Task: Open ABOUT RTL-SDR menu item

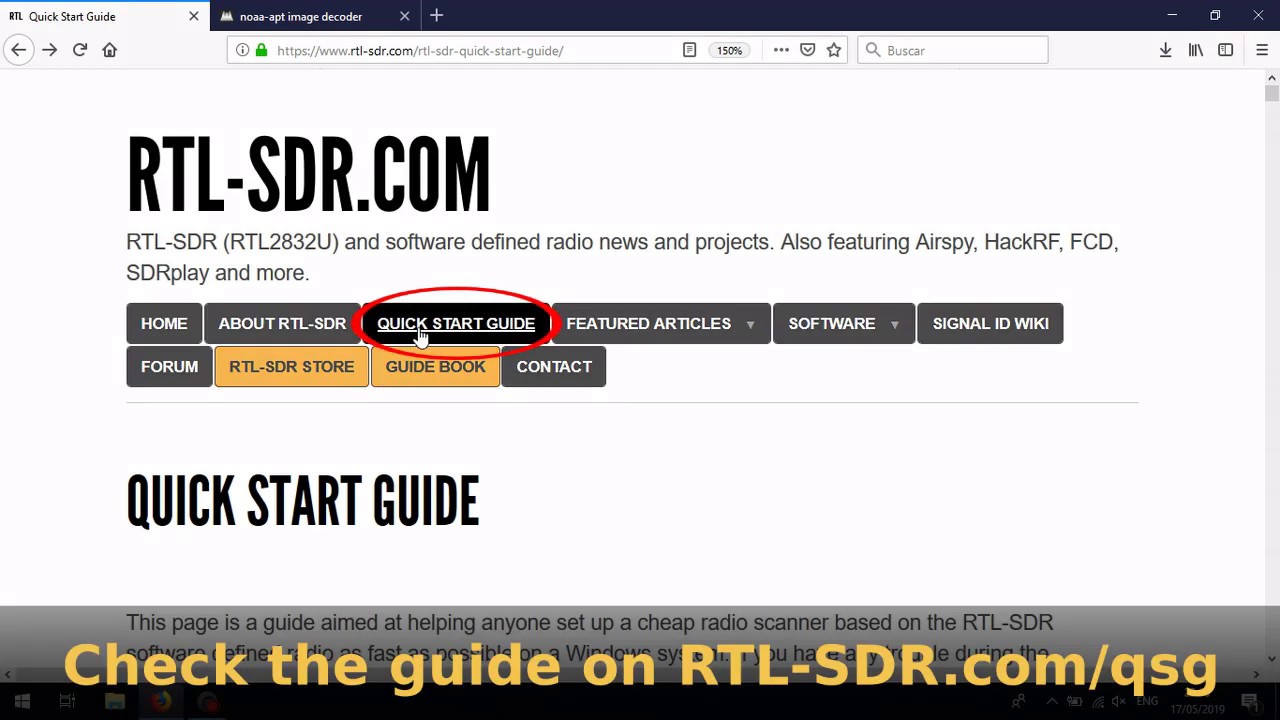Action: point(282,324)
